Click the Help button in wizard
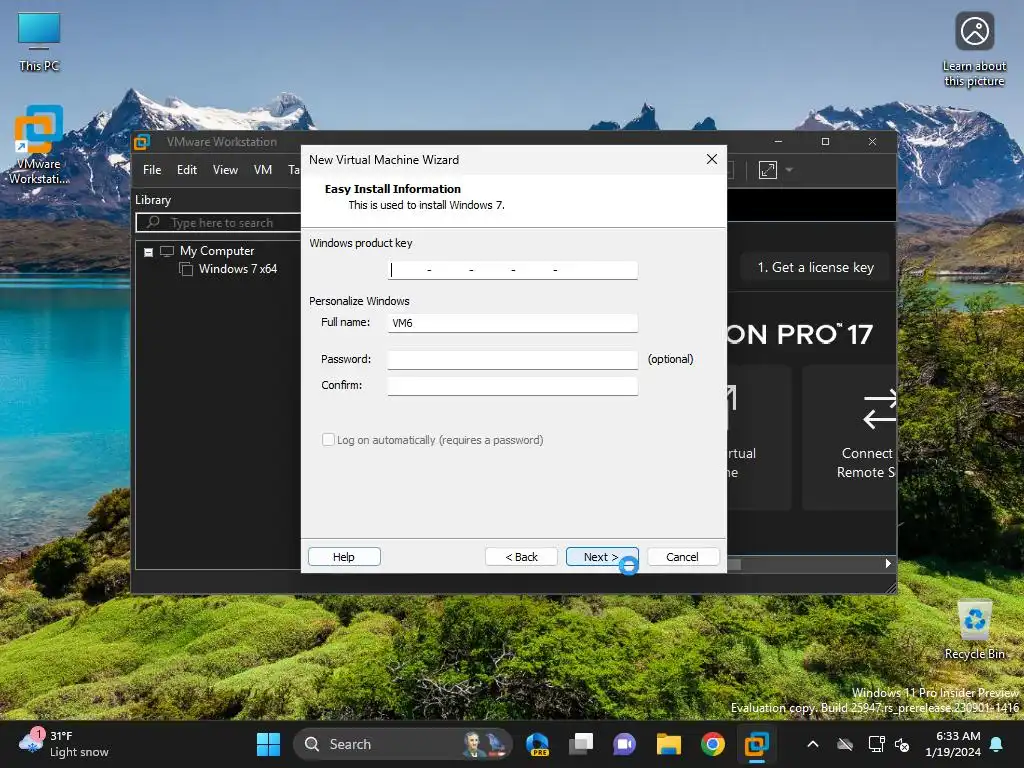 pos(344,556)
